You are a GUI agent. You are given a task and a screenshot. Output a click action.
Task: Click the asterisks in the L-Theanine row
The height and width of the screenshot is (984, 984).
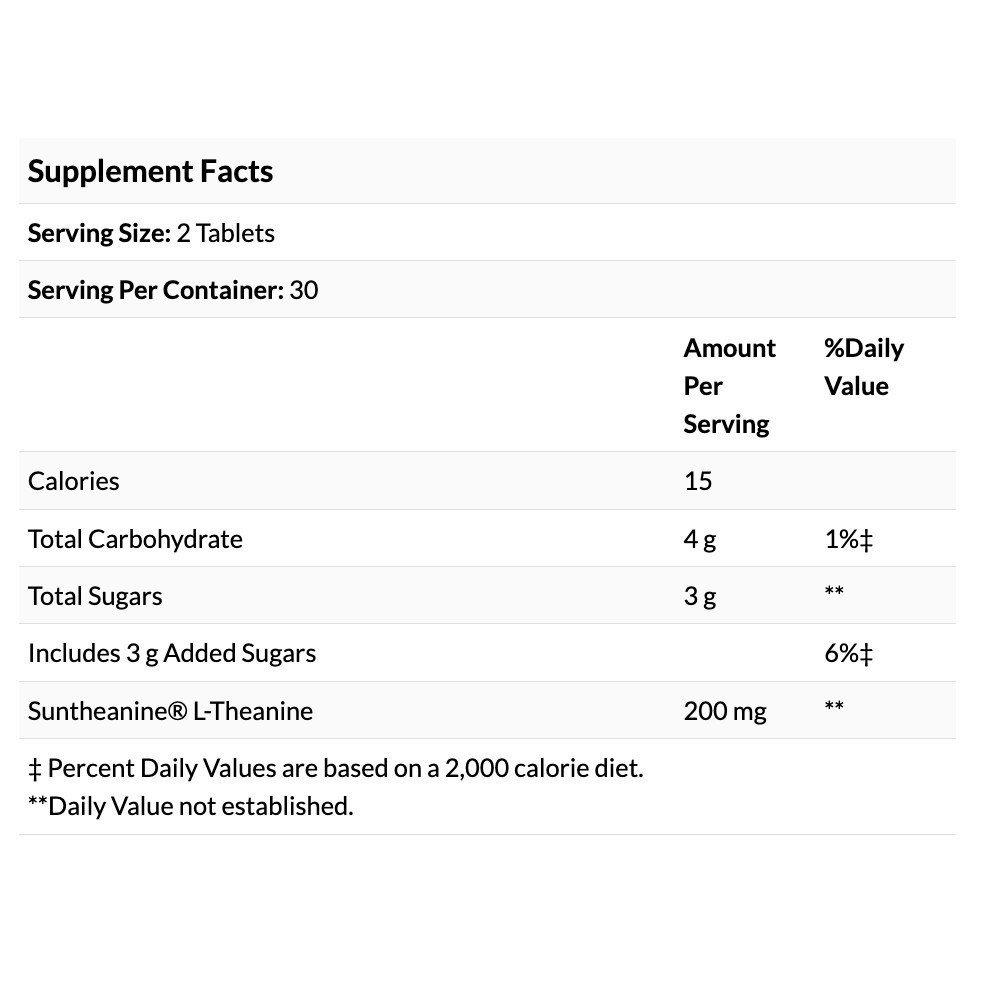[x=834, y=707]
